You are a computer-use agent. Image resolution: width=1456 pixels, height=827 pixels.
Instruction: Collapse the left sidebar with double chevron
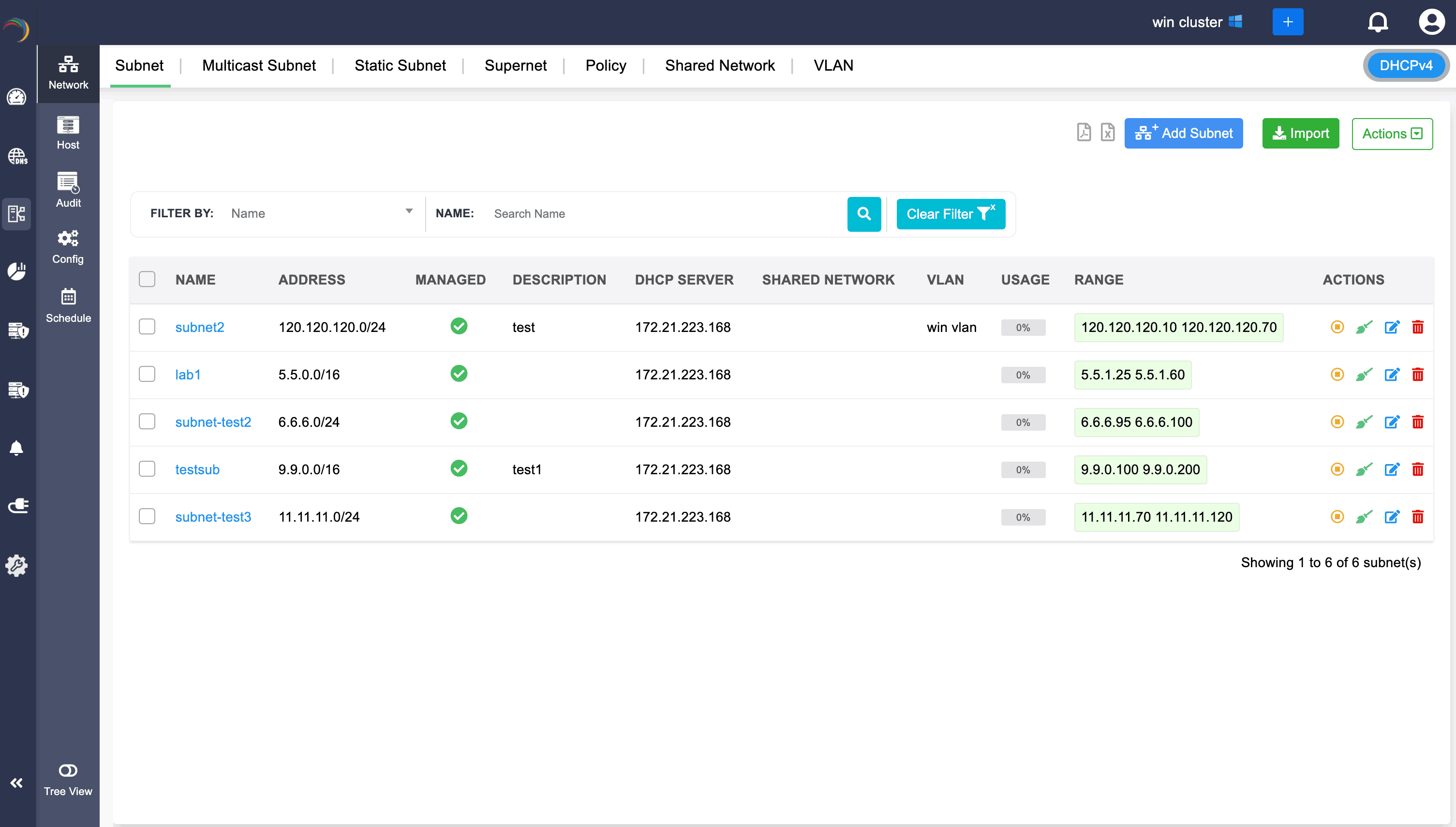[16, 783]
